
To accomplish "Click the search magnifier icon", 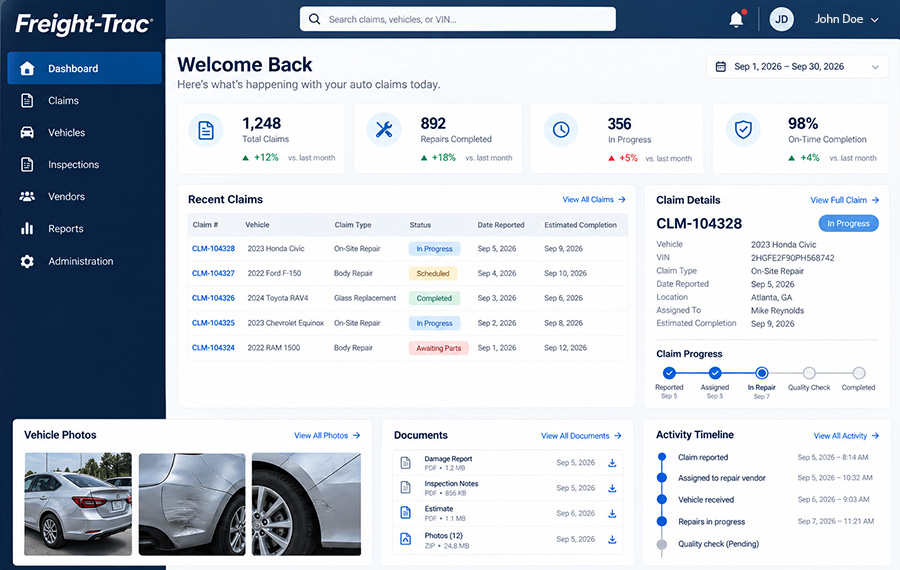I will pos(315,19).
